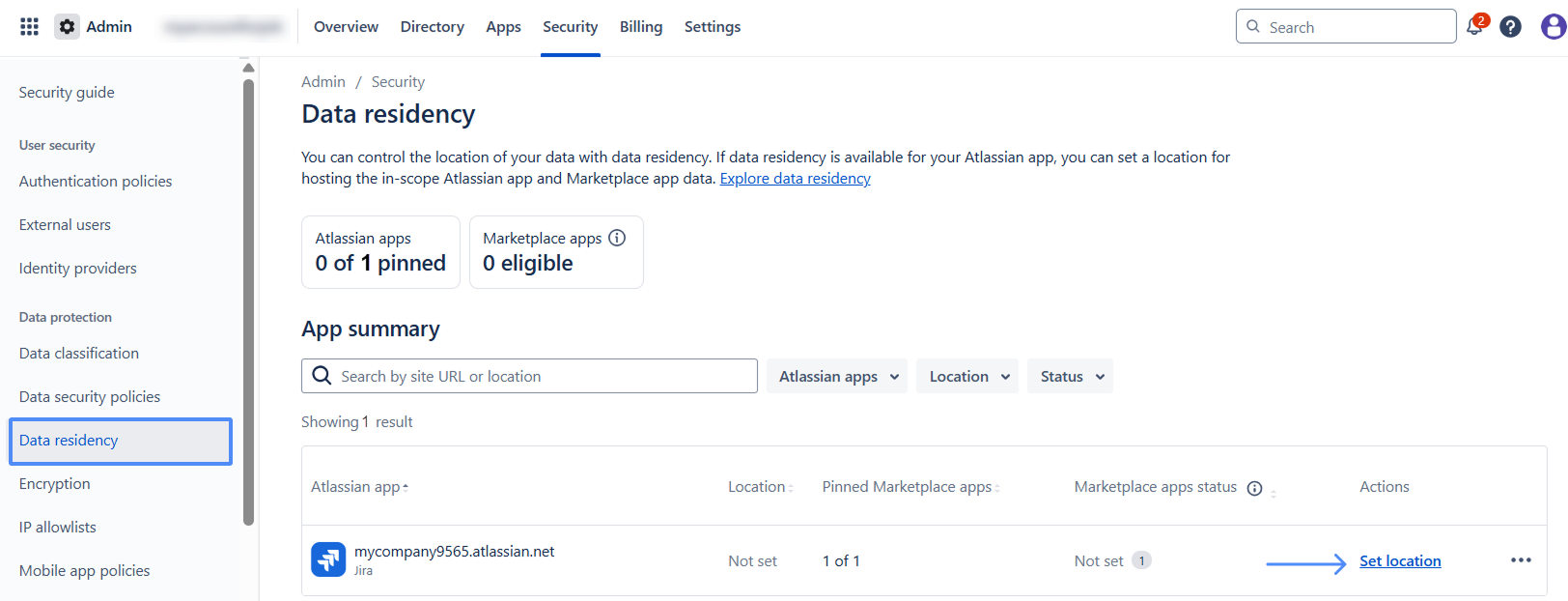The width and height of the screenshot is (1568, 601).
Task: Click info icon beside Marketplace apps status
Action: [1254, 488]
